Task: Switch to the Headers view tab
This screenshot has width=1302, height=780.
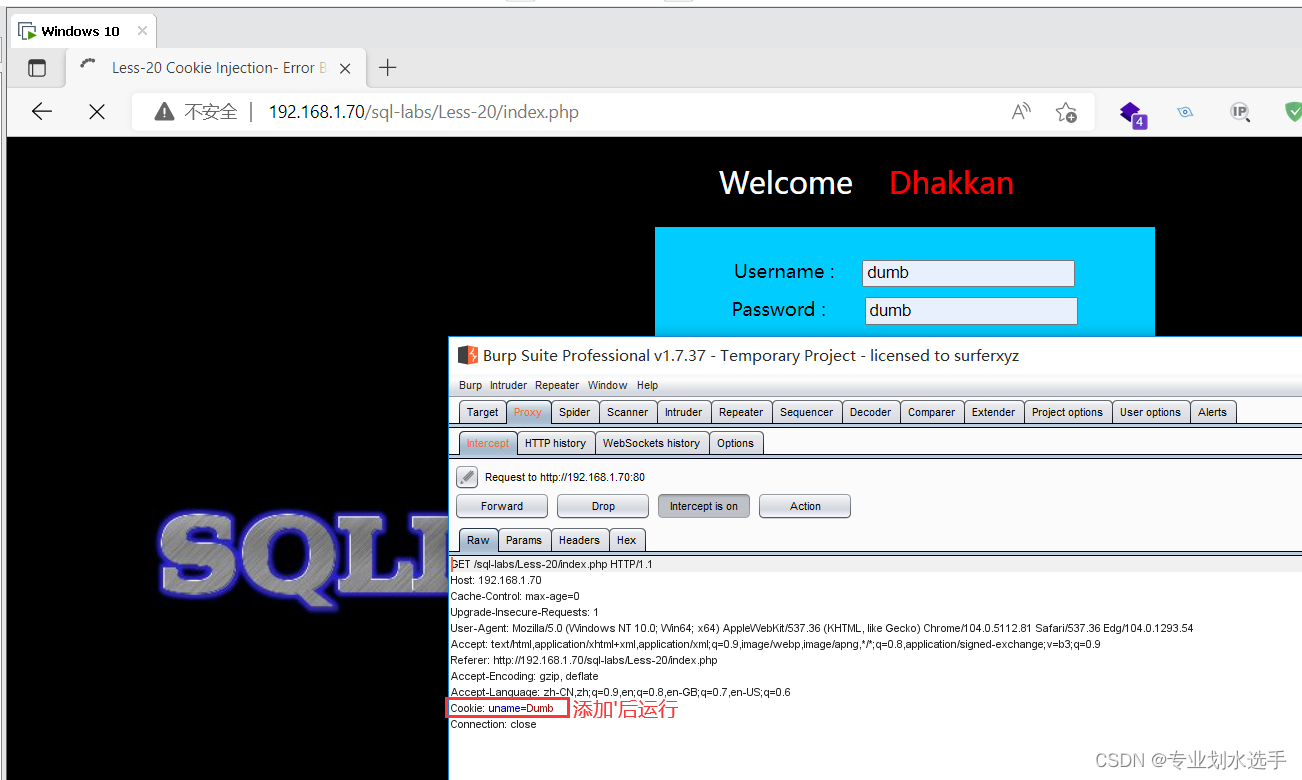Action: tap(579, 540)
